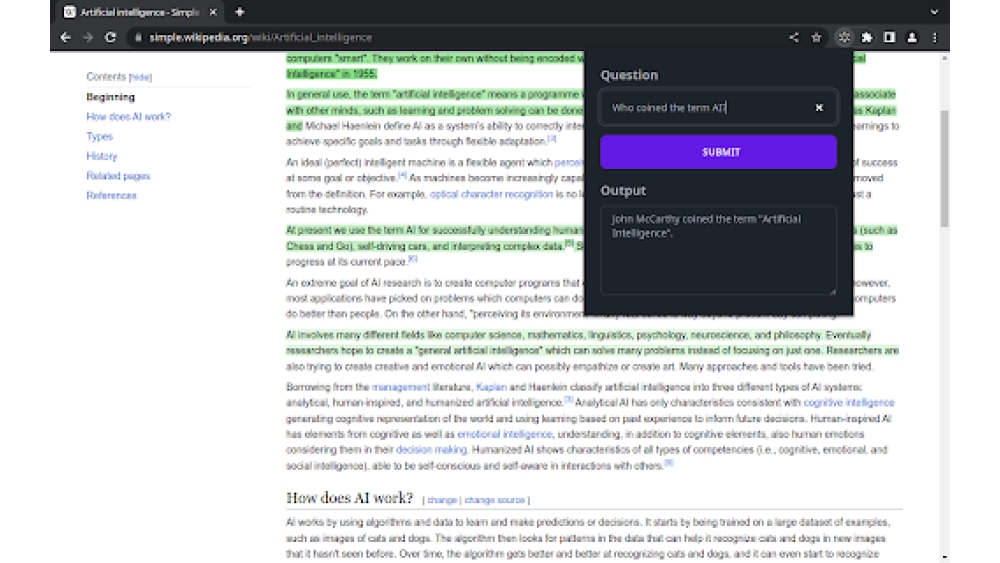1000x563 pixels.
Task: Open References in the contents list
Action: pyautogui.click(x=111, y=196)
